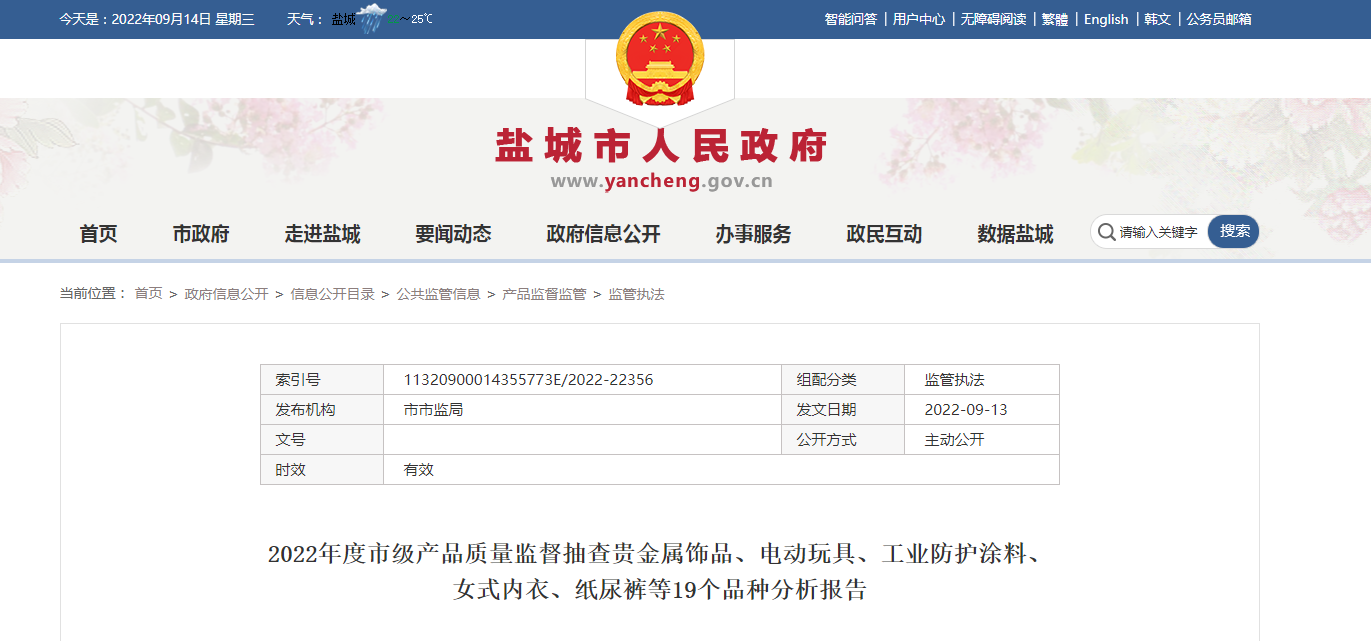Click 产品监督监管 in breadcrumb

(x=544, y=294)
